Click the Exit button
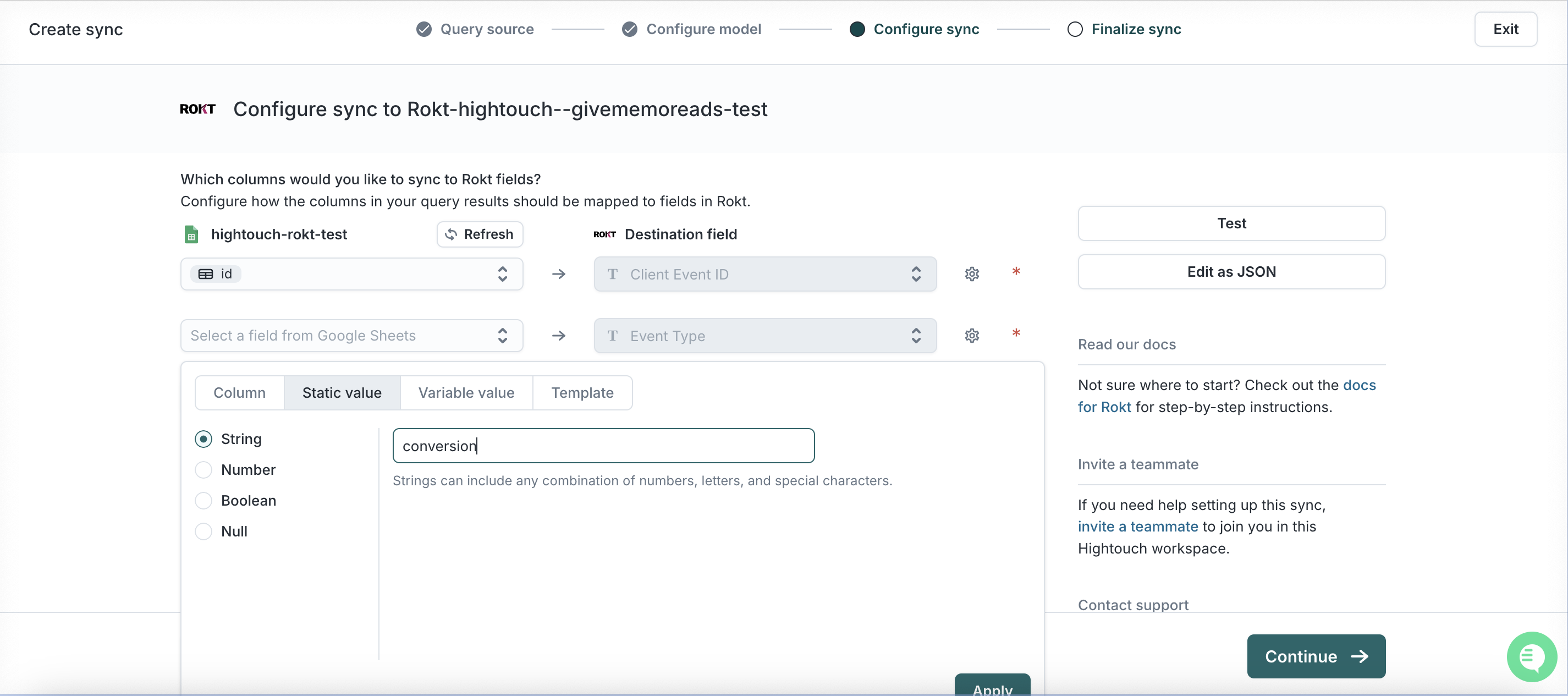 click(1505, 29)
